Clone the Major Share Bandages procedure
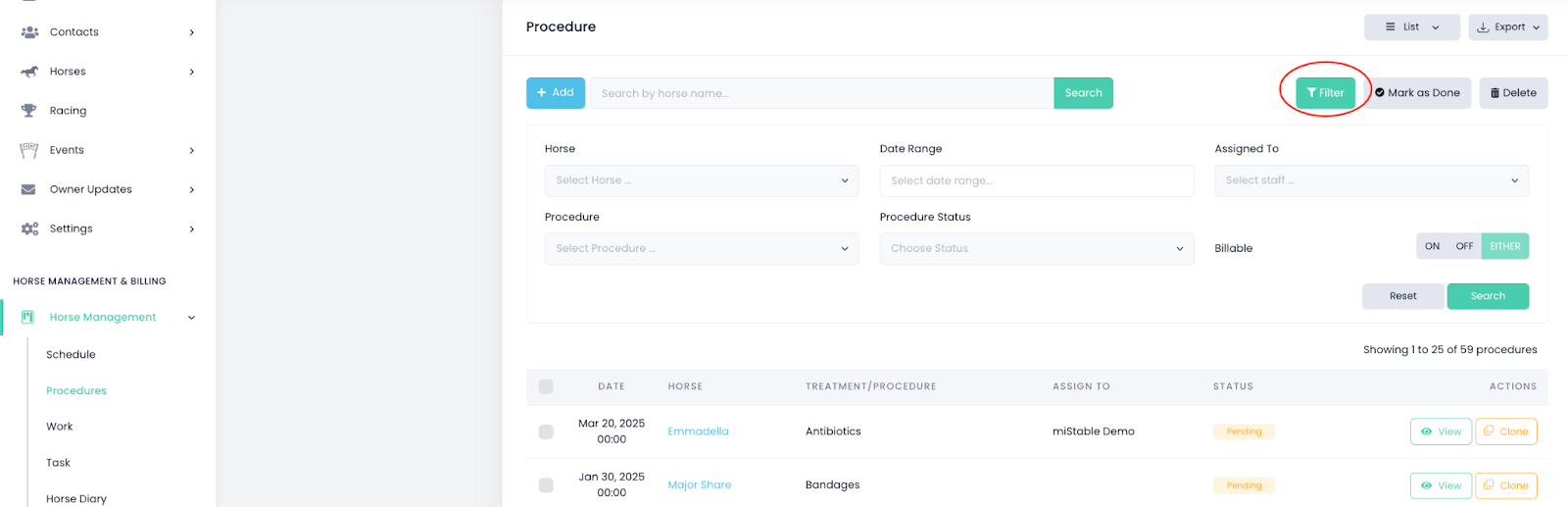The image size is (1568, 507). (x=1505, y=485)
